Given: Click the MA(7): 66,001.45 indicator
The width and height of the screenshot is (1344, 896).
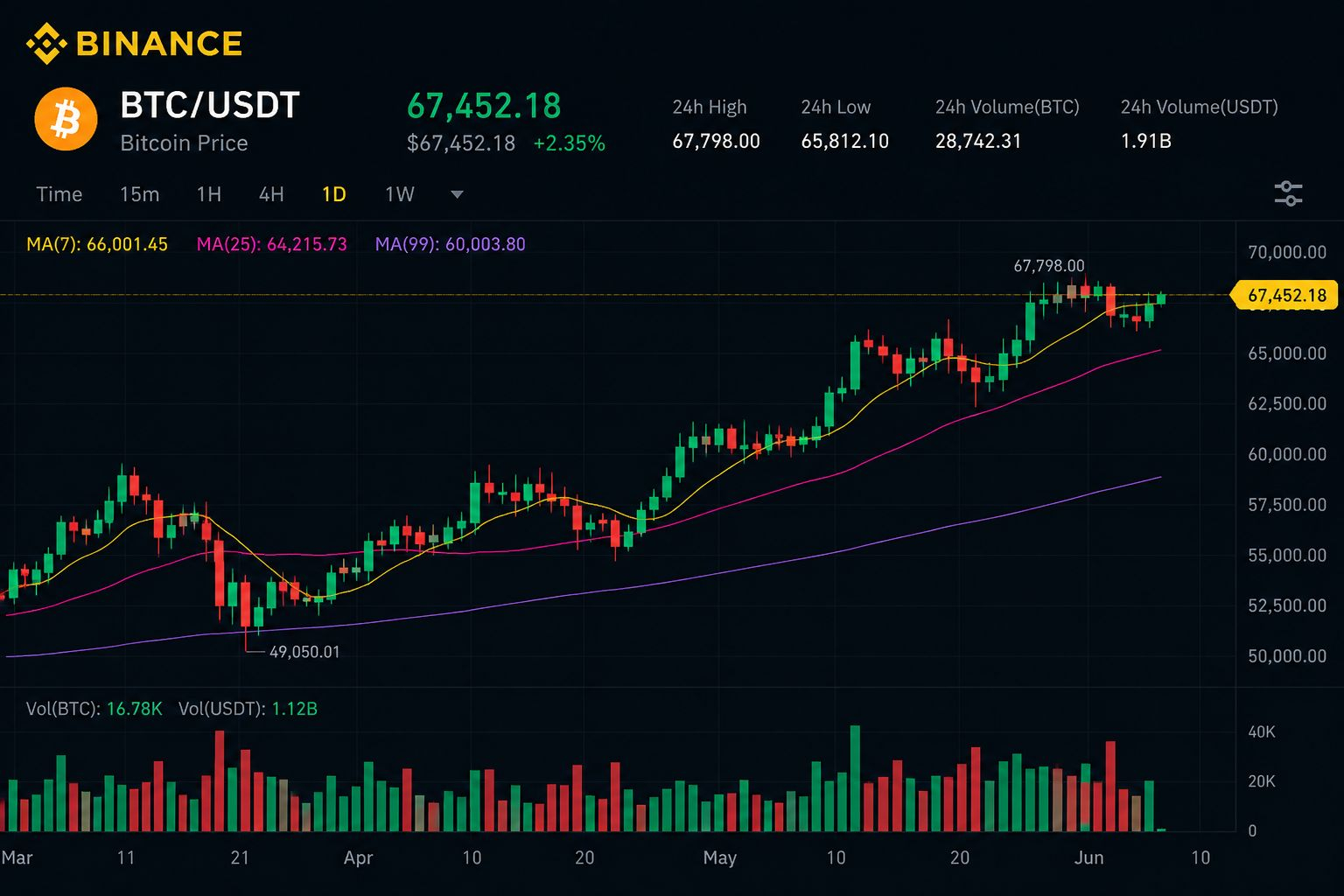Looking at the screenshot, I should coord(97,244).
